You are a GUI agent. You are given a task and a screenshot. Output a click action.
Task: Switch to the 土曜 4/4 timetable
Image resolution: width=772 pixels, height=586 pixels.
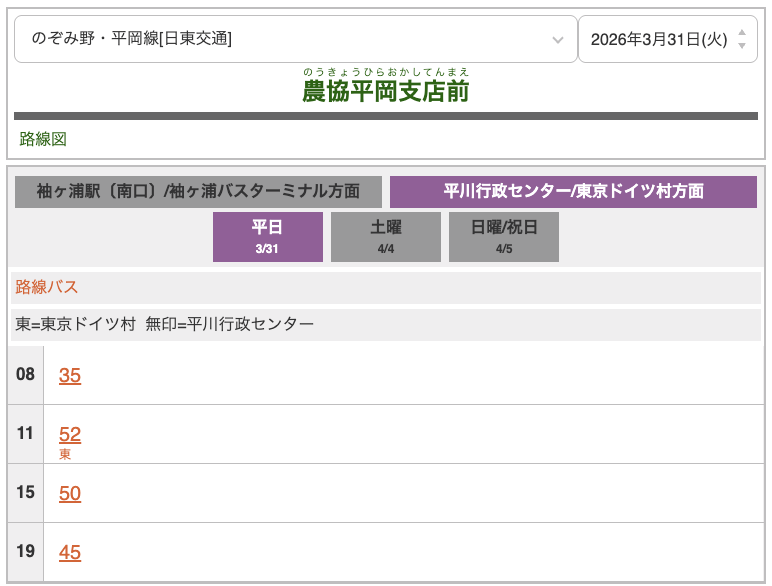pos(385,236)
